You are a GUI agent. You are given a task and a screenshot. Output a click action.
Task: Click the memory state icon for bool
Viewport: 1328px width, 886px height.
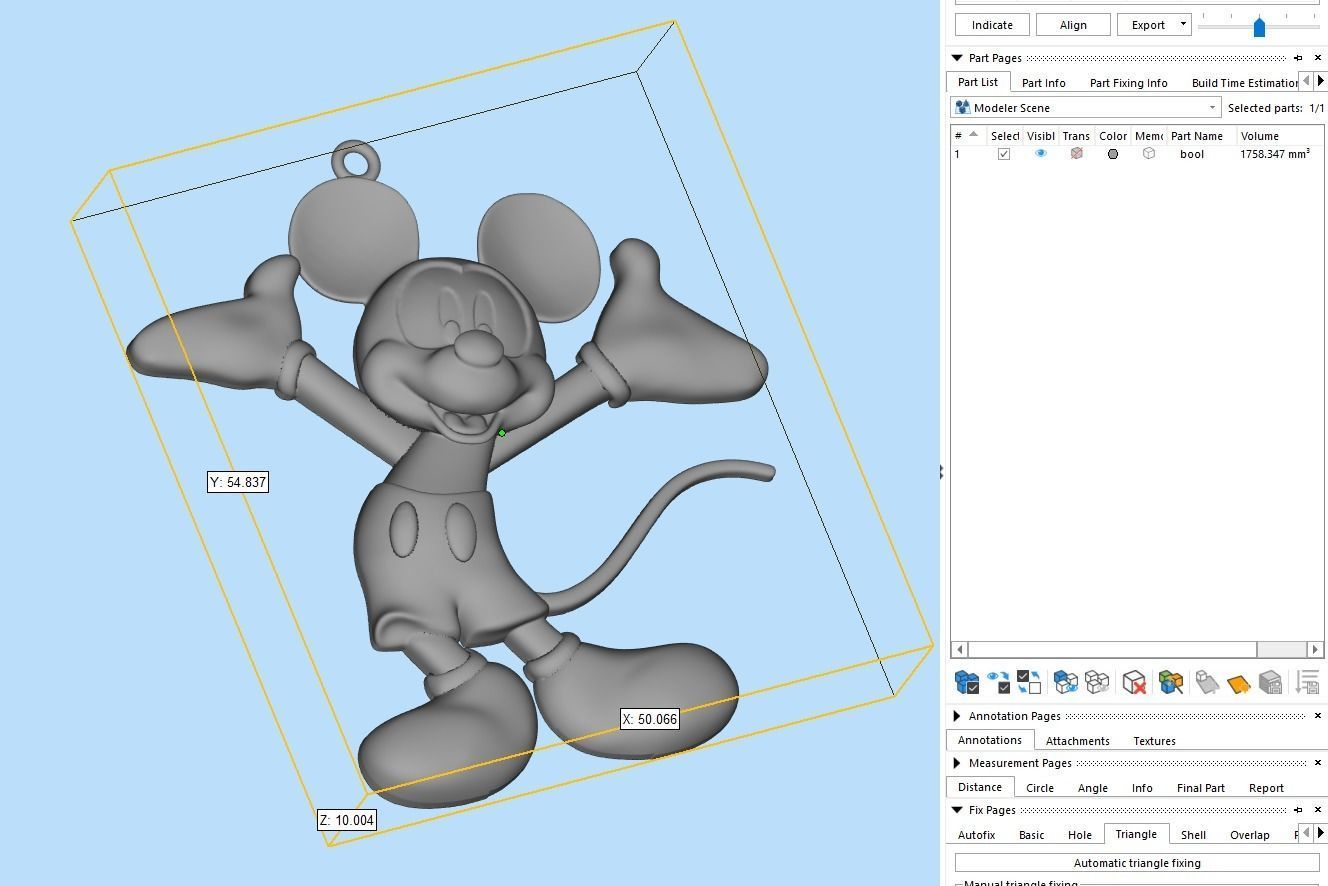[x=1149, y=154]
